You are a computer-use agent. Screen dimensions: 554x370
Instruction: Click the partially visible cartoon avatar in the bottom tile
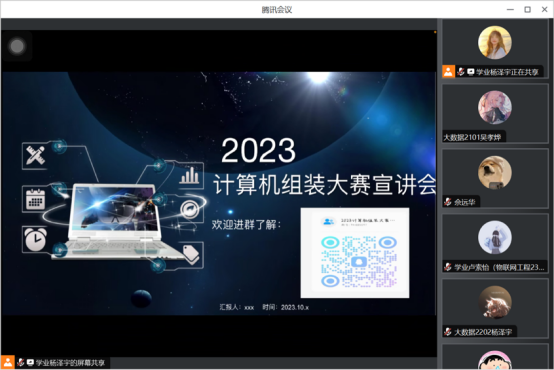pos(495,360)
